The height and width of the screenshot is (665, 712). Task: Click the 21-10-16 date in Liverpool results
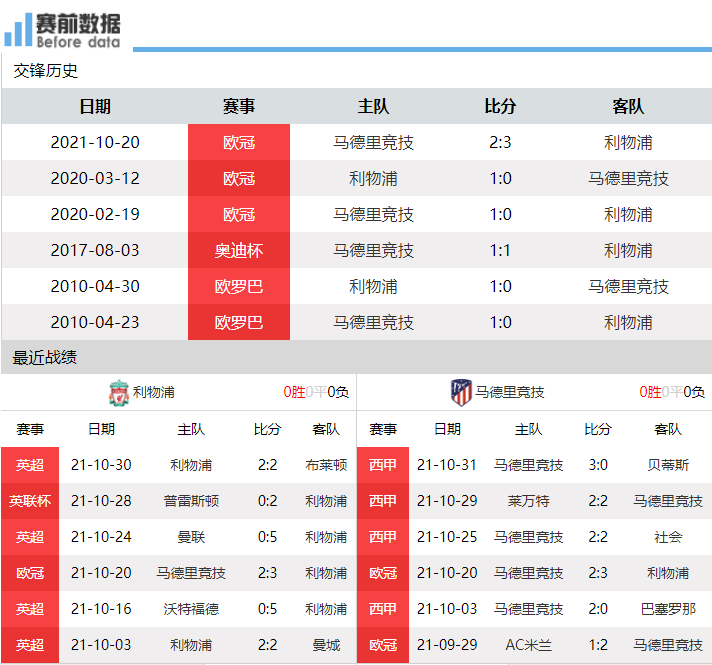click(101, 609)
